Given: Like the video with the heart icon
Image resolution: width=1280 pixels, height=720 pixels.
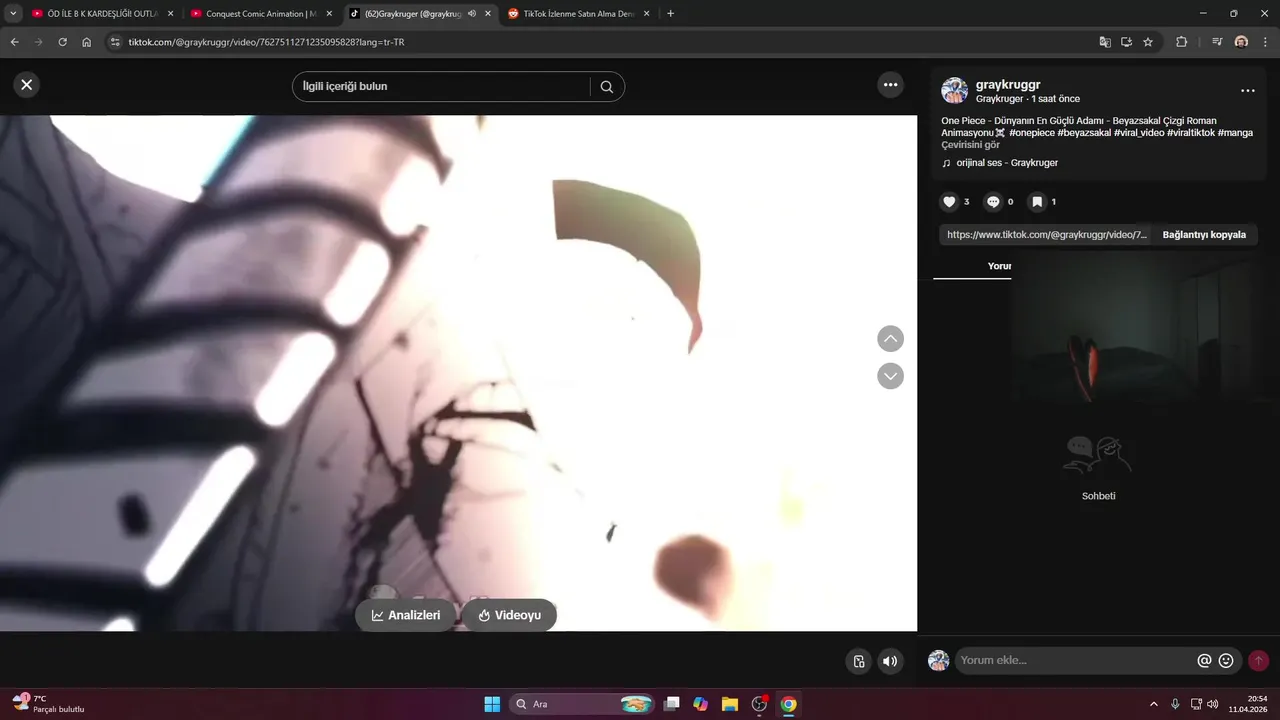Looking at the screenshot, I should point(949,202).
